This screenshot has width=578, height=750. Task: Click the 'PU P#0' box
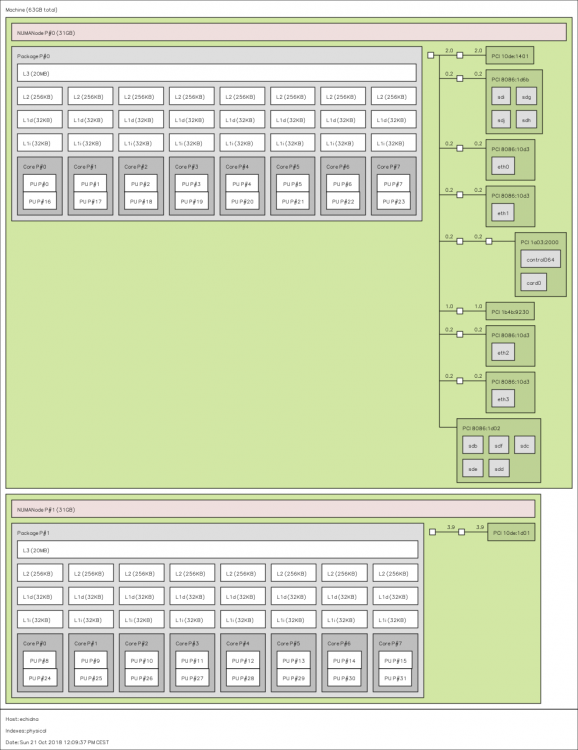tap(40, 184)
